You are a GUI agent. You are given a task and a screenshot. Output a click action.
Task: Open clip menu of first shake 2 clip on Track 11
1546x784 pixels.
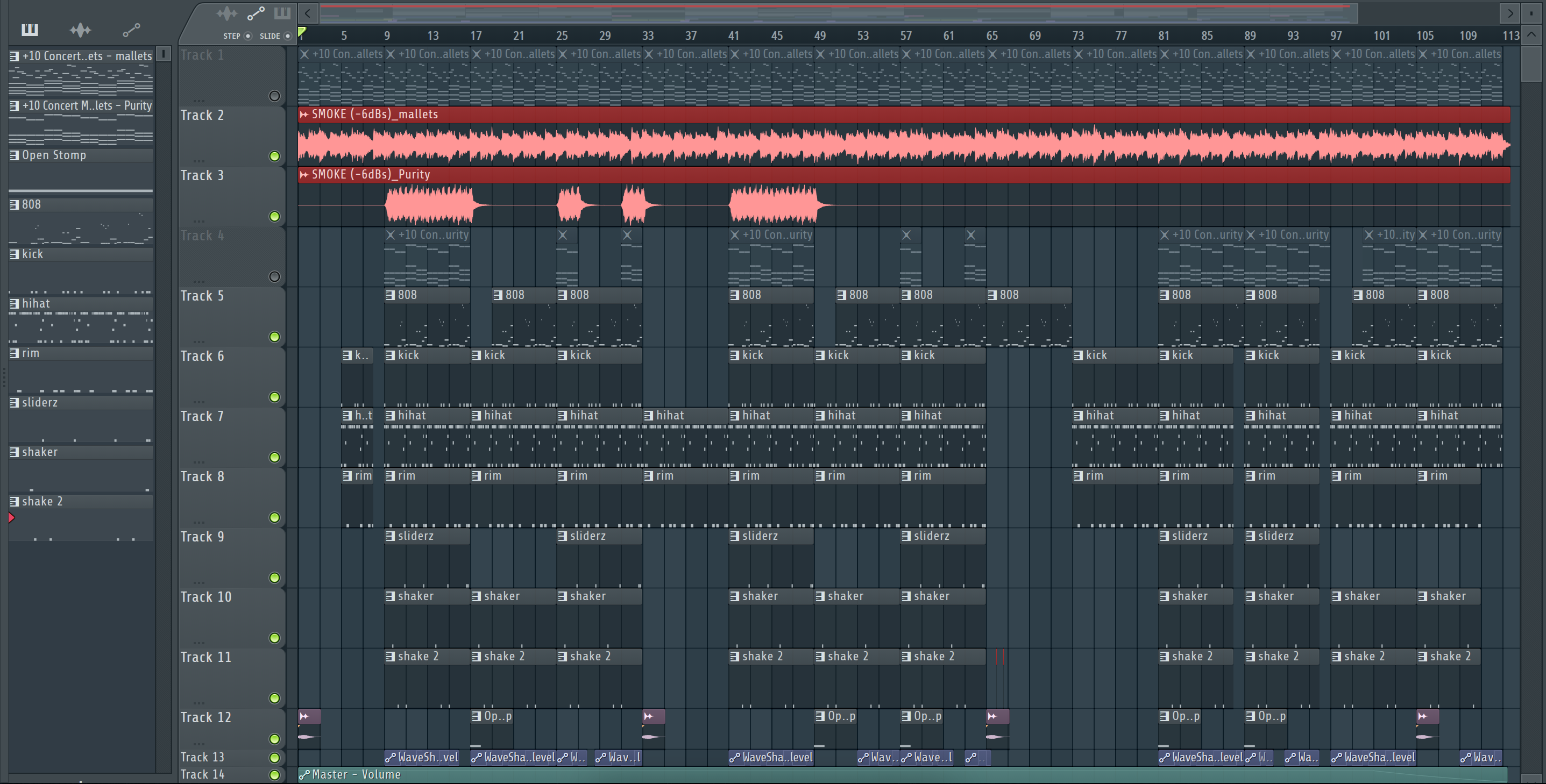(390, 656)
